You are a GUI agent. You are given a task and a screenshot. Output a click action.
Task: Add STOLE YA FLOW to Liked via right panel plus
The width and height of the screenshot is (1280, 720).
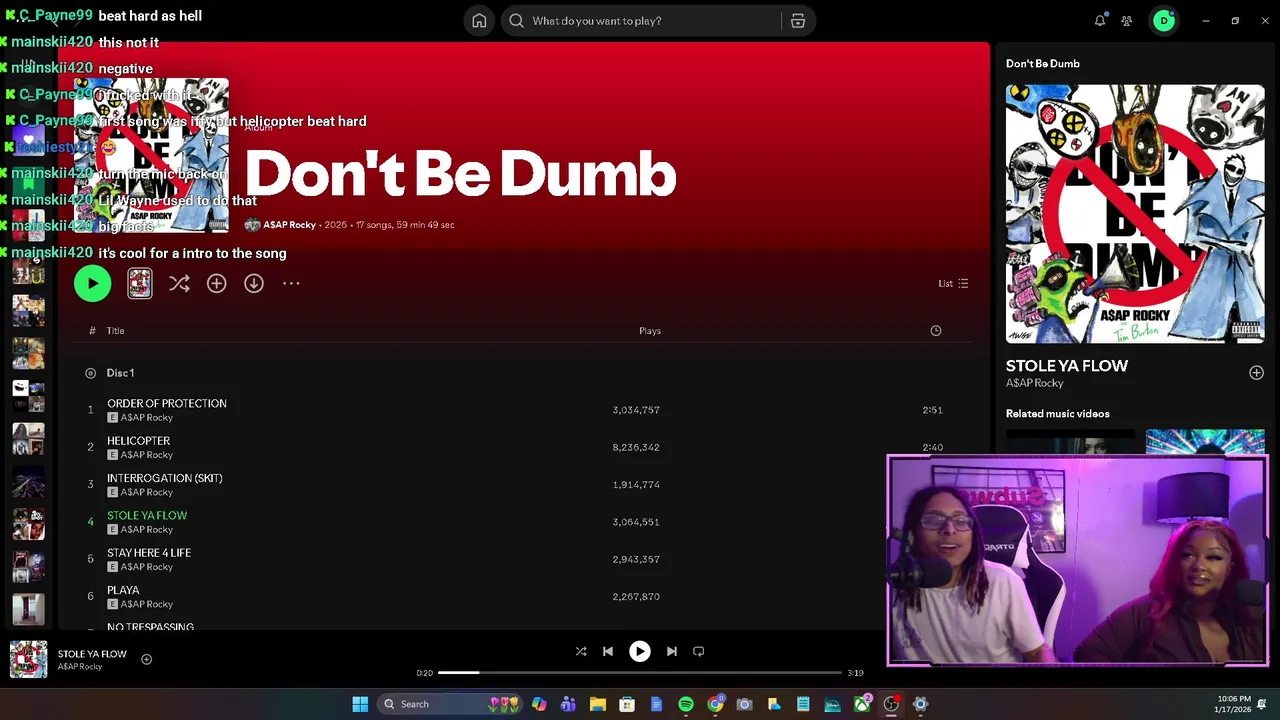tap(1256, 373)
